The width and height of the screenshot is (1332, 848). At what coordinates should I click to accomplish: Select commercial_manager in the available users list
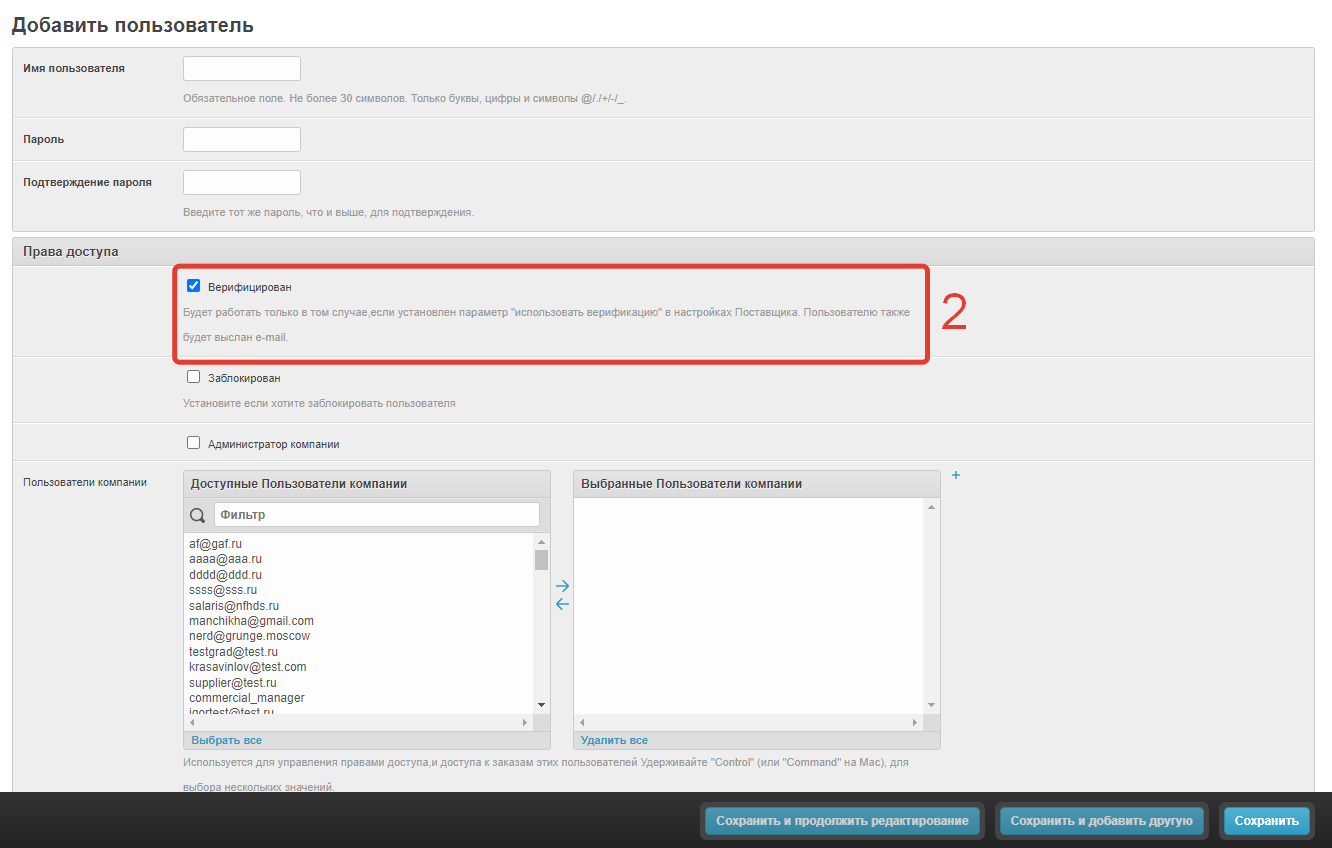(x=247, y=698)
